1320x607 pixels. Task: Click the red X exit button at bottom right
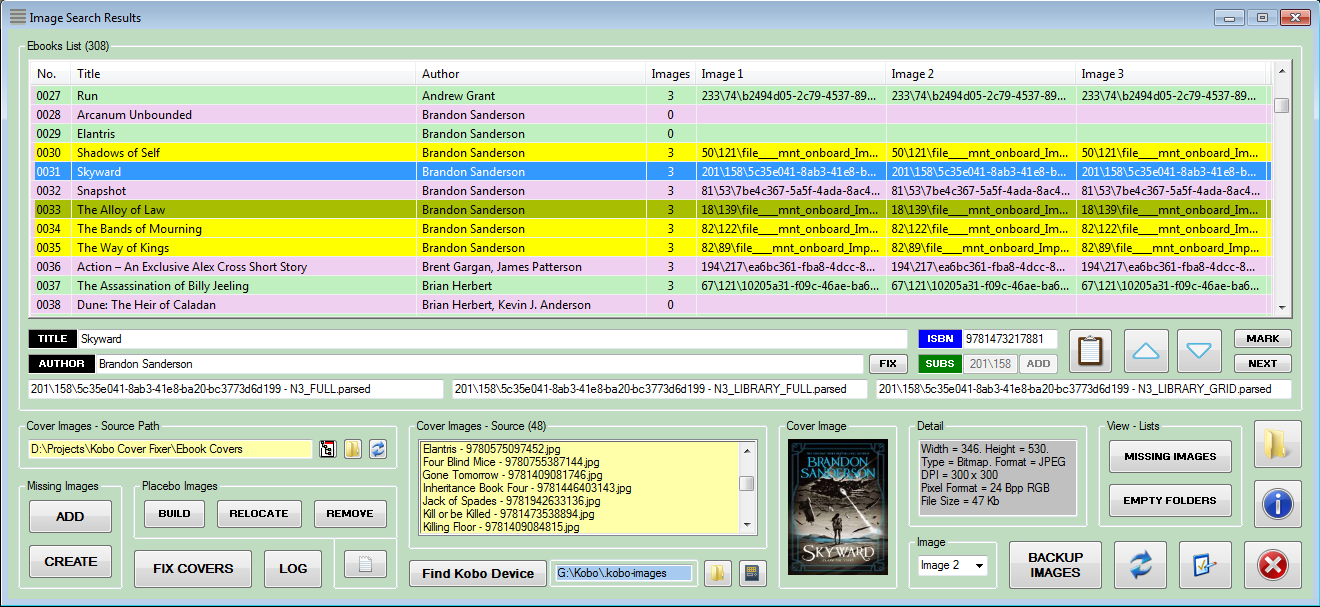click(1272, 565)
